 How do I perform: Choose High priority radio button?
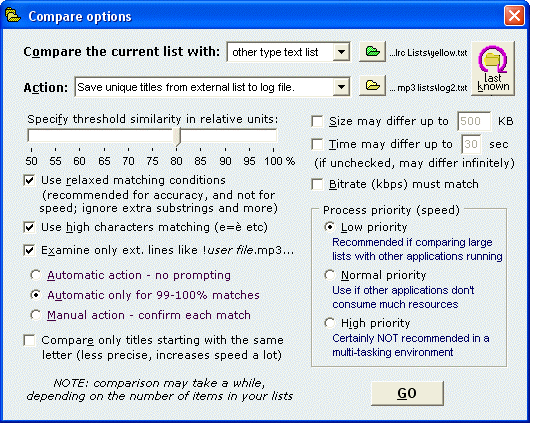point(330,323)
